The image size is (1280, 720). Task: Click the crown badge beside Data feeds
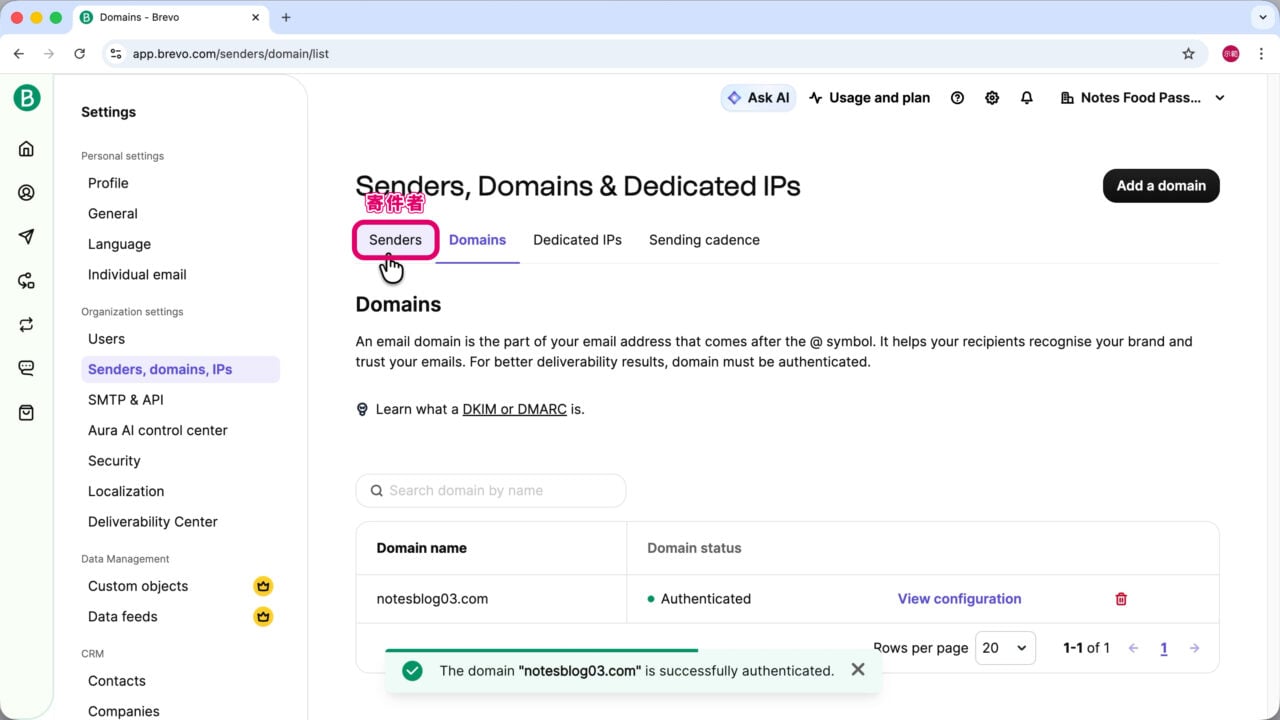pos(263,617)
